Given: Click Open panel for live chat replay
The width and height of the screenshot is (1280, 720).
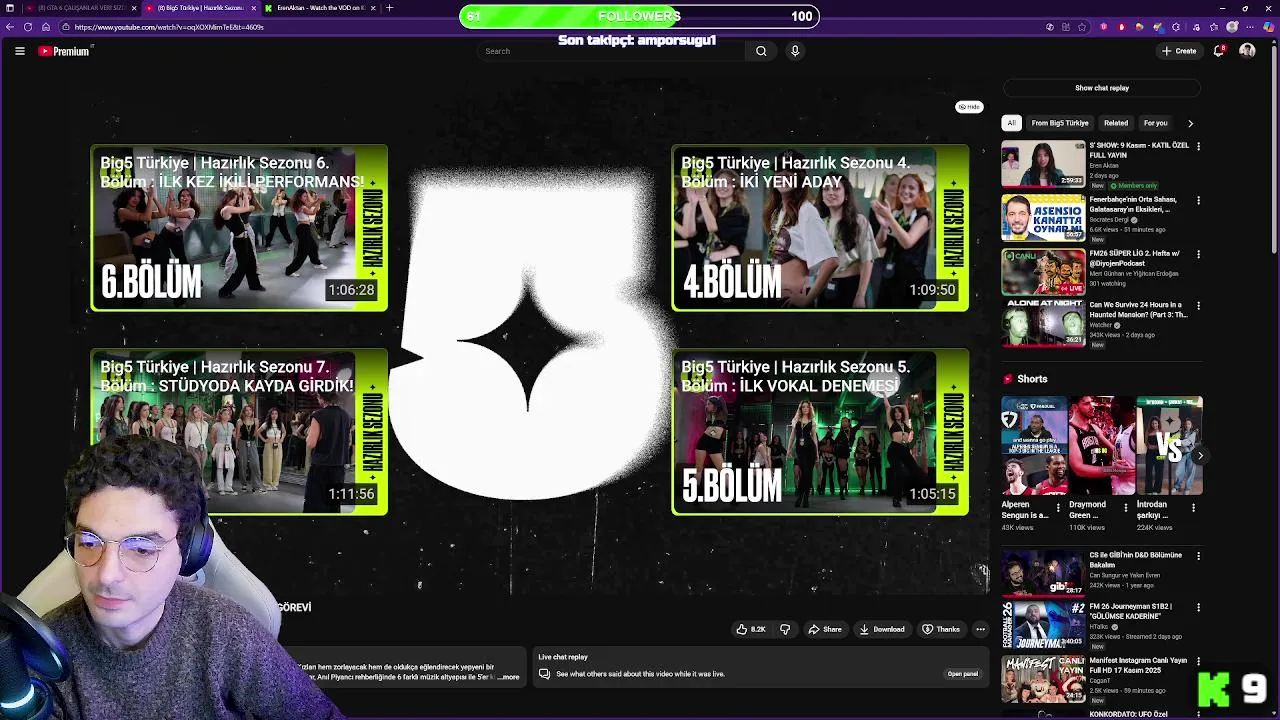Looking at the screenshot, I should 962,674.
